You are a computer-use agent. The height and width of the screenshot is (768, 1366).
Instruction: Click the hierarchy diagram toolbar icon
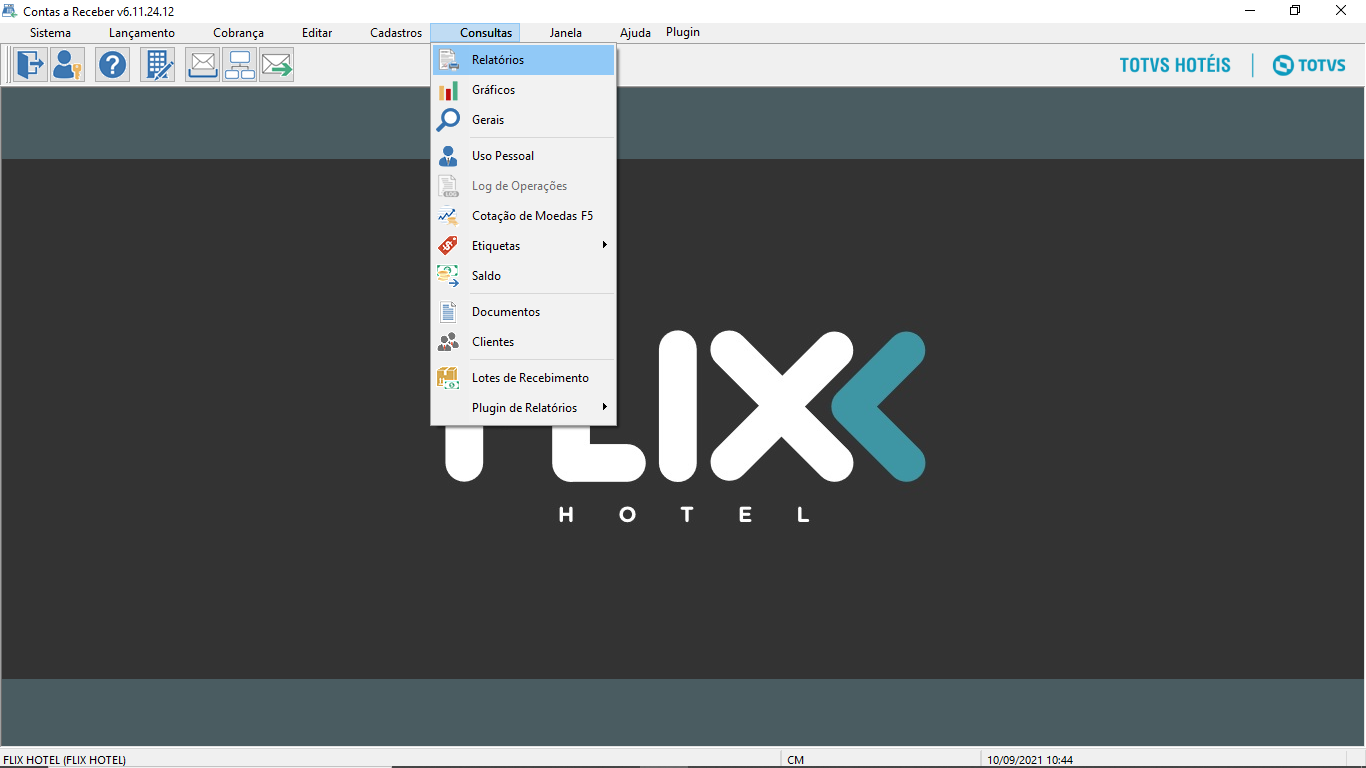click(240, 65)
